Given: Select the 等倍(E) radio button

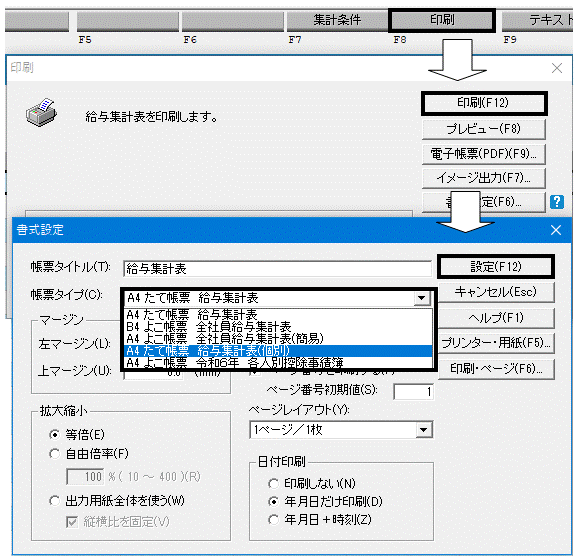Looking at the screenshot, I should [54, 434].
